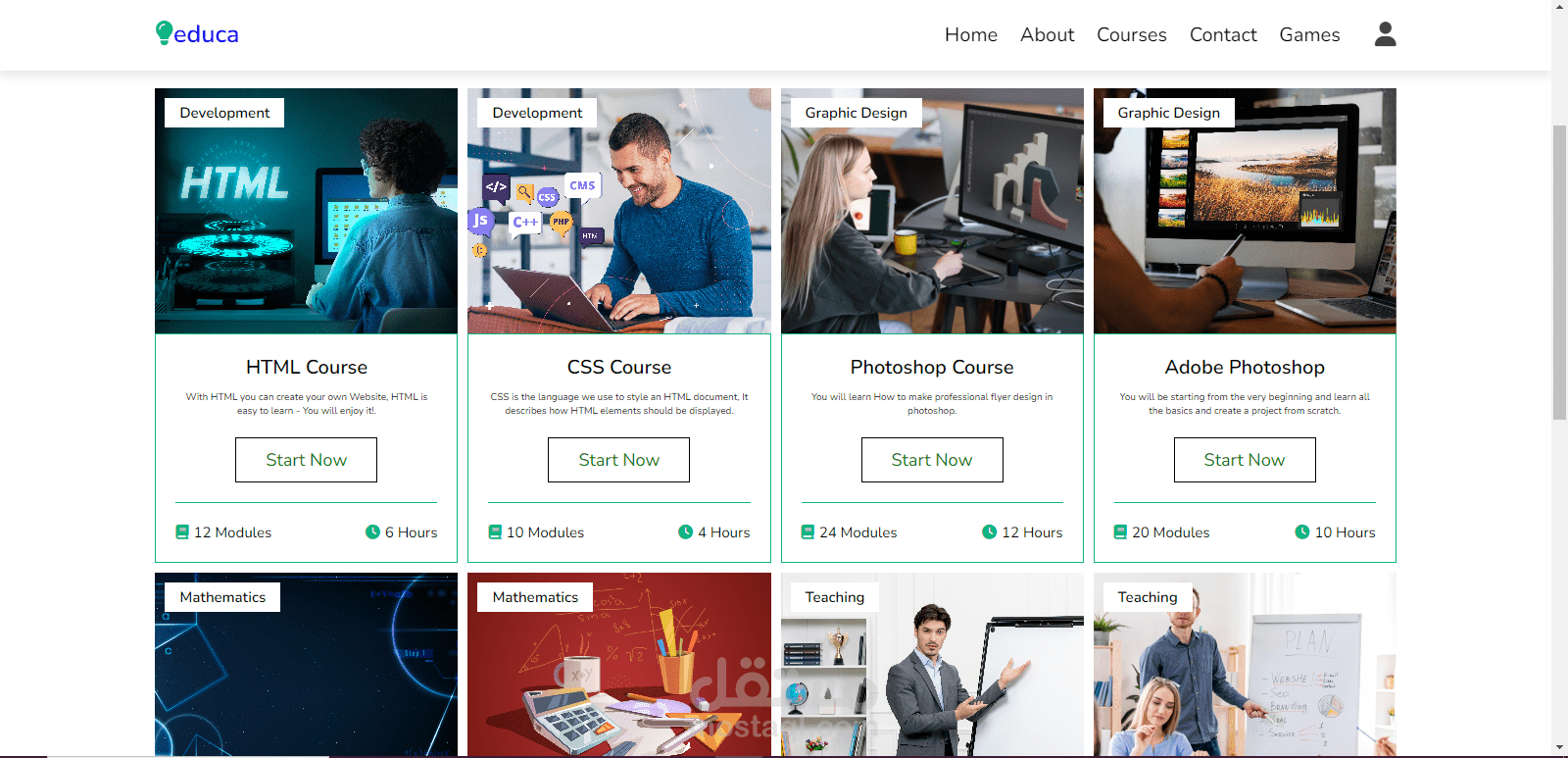Click the educa lightbulb logo
The width and height of the screenshot is (1568, 758).
[x=197, y=34]
